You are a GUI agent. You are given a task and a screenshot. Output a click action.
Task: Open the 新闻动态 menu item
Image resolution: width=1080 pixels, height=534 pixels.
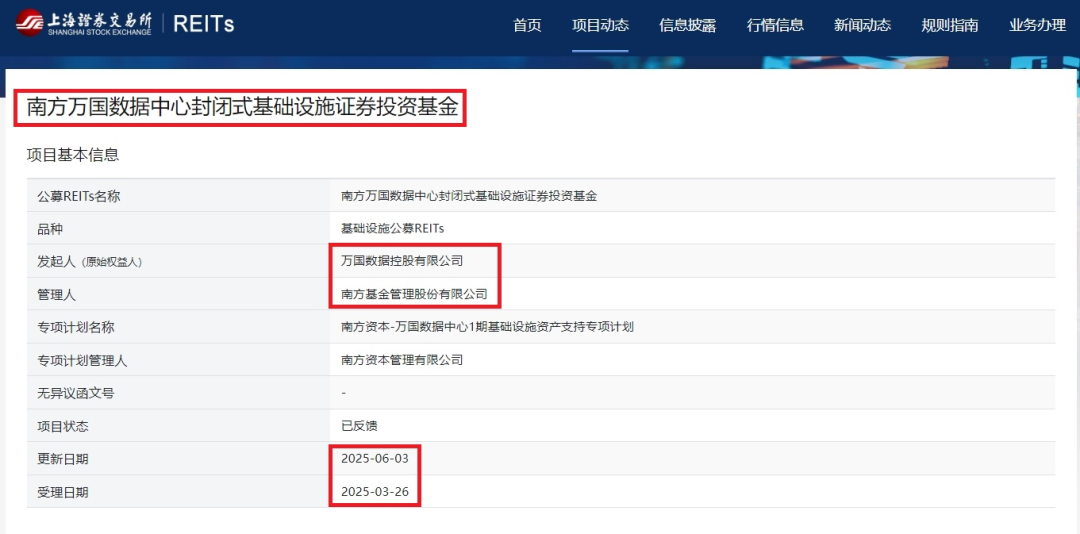tap(862, 25)
